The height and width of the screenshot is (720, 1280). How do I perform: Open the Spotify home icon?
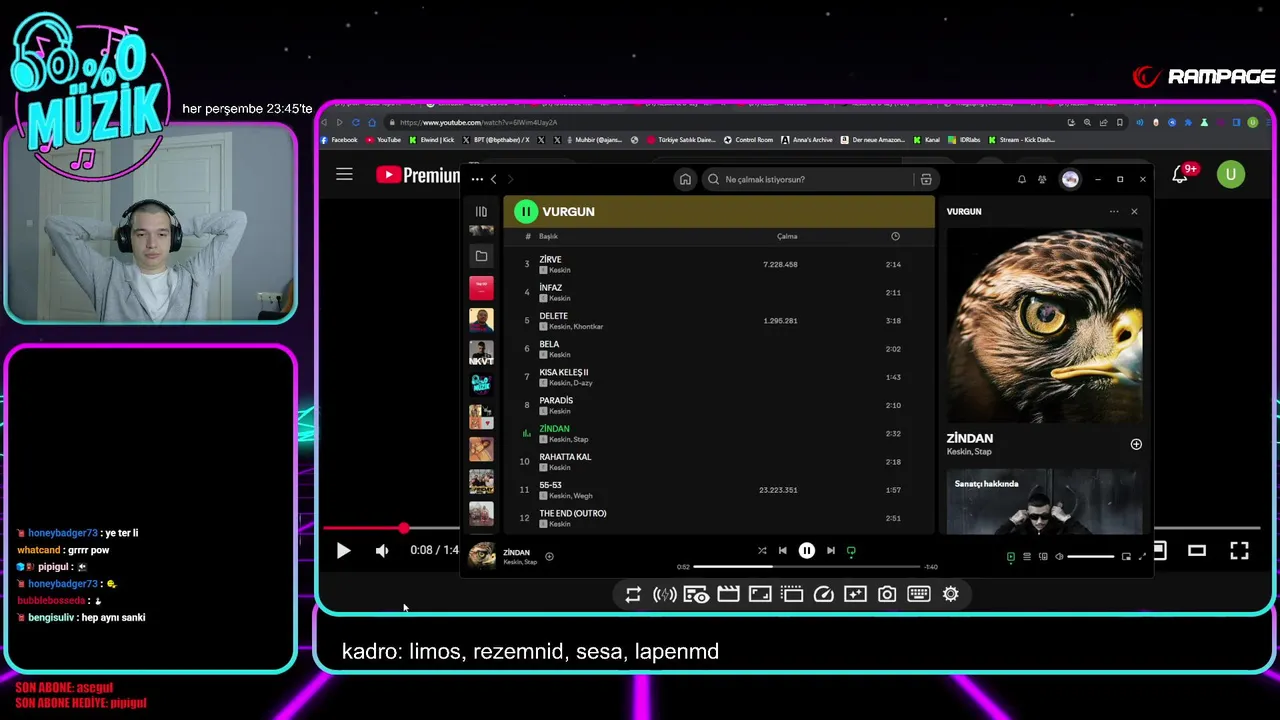[x=685, y=179]
